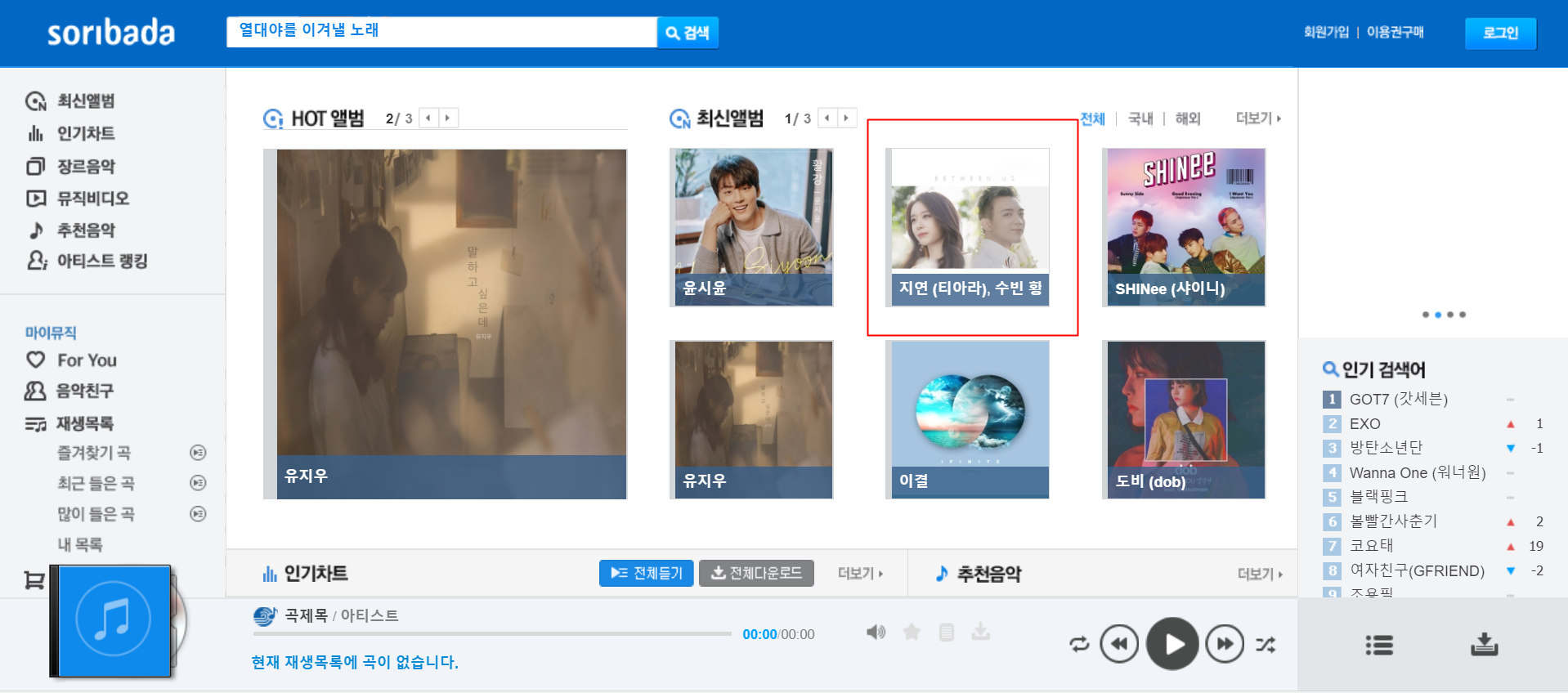
Task: Open the playlist list icon
Action: 1379,645
